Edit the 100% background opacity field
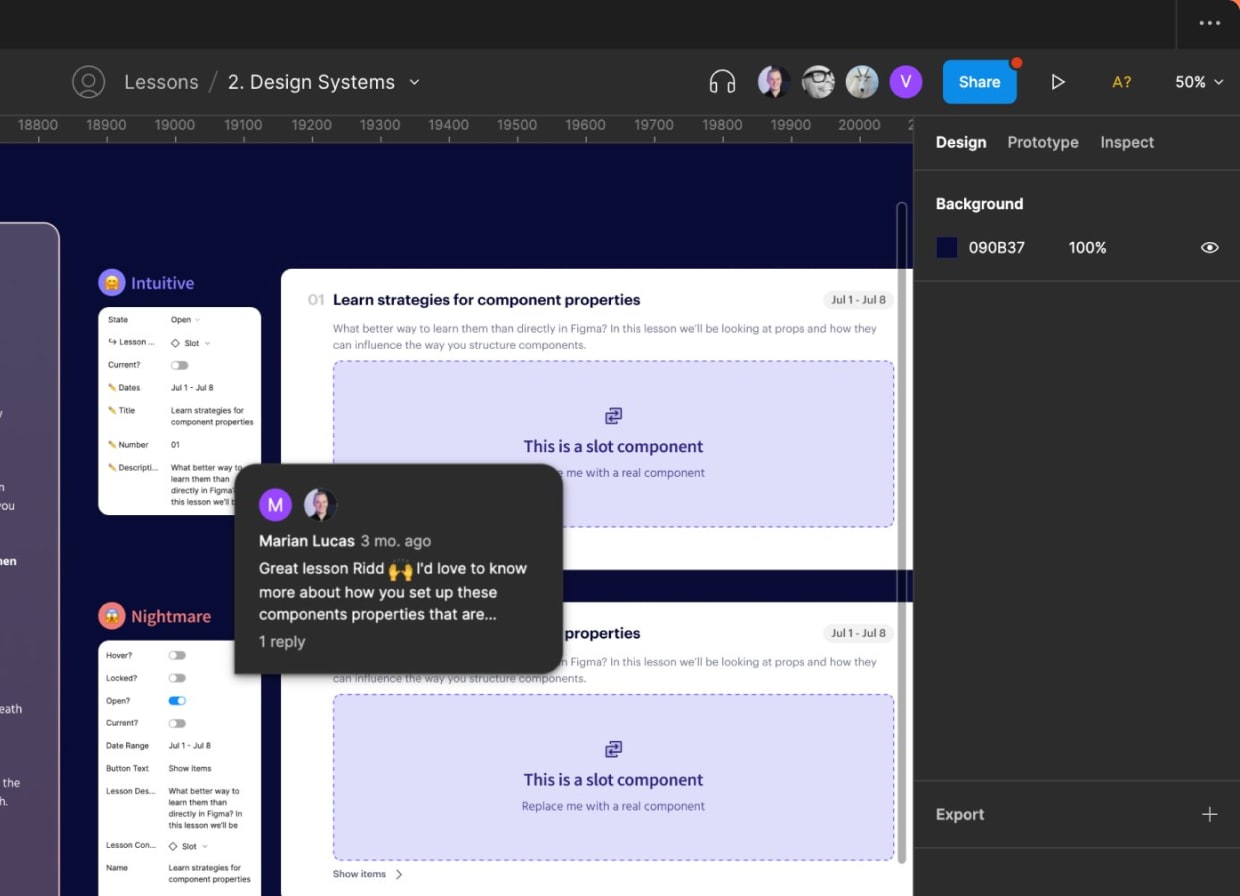Screen dimensions: 1240x896 [x=1087, y=247]
